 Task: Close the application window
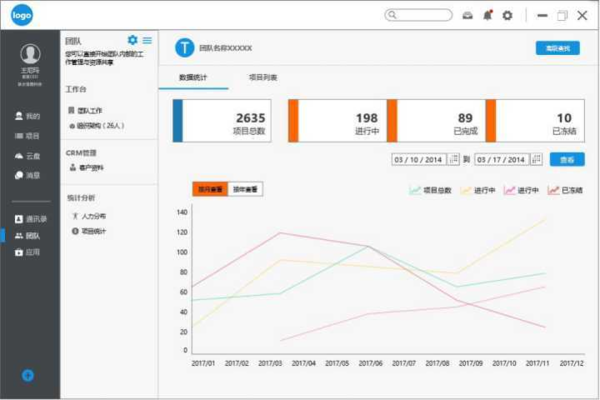[582, 15]
